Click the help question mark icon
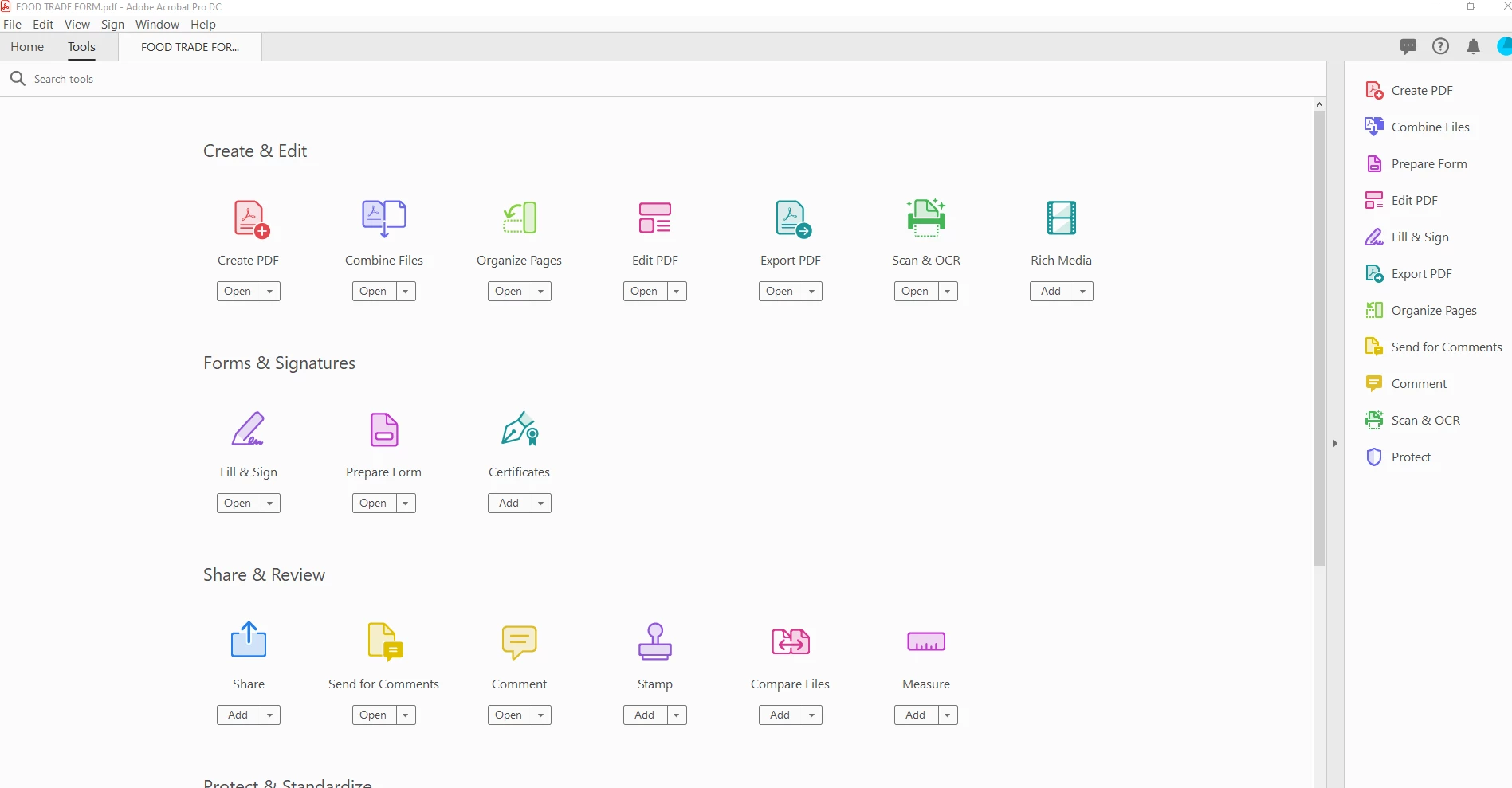Viewport: 1512px width, 788px height. point(1441,46)
